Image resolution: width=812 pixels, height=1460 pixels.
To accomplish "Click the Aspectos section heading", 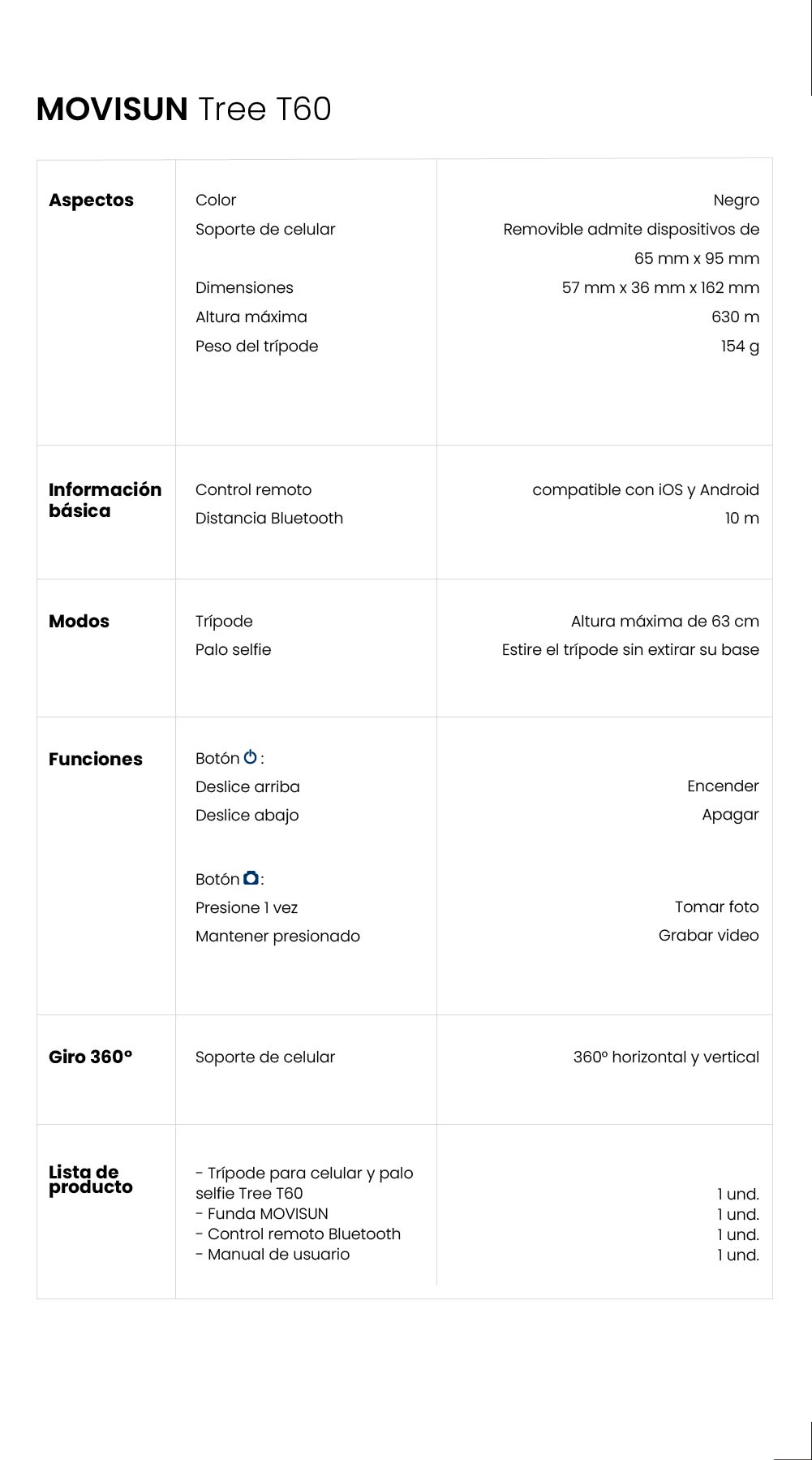I will click(x=91, y=200).
